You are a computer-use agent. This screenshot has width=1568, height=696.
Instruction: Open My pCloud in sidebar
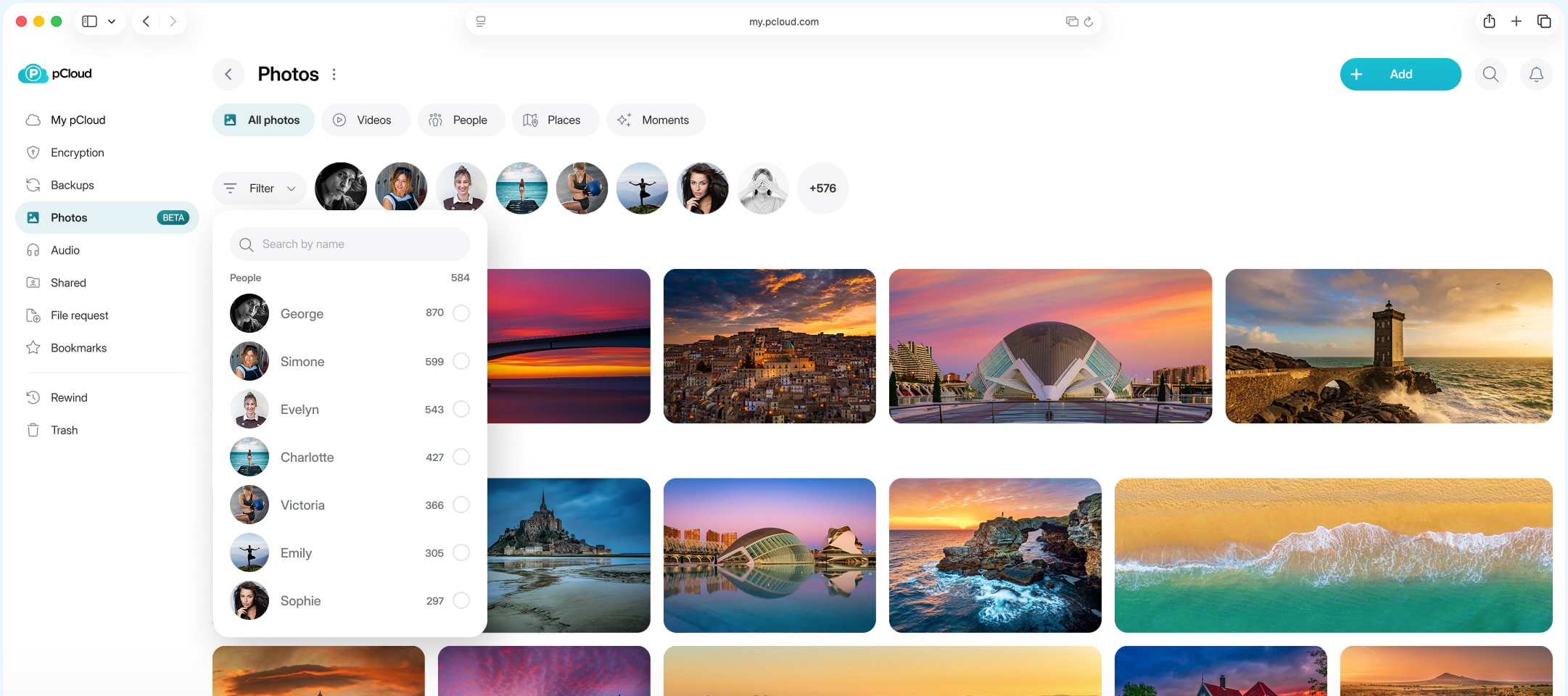pyautogui.click(x=107, y=120)
